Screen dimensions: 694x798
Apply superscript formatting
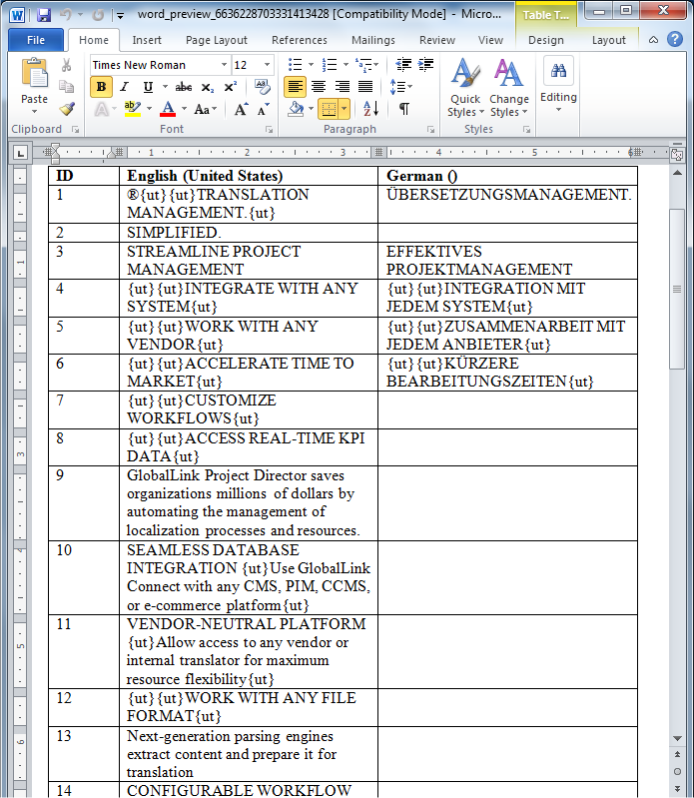pos(230,87)
